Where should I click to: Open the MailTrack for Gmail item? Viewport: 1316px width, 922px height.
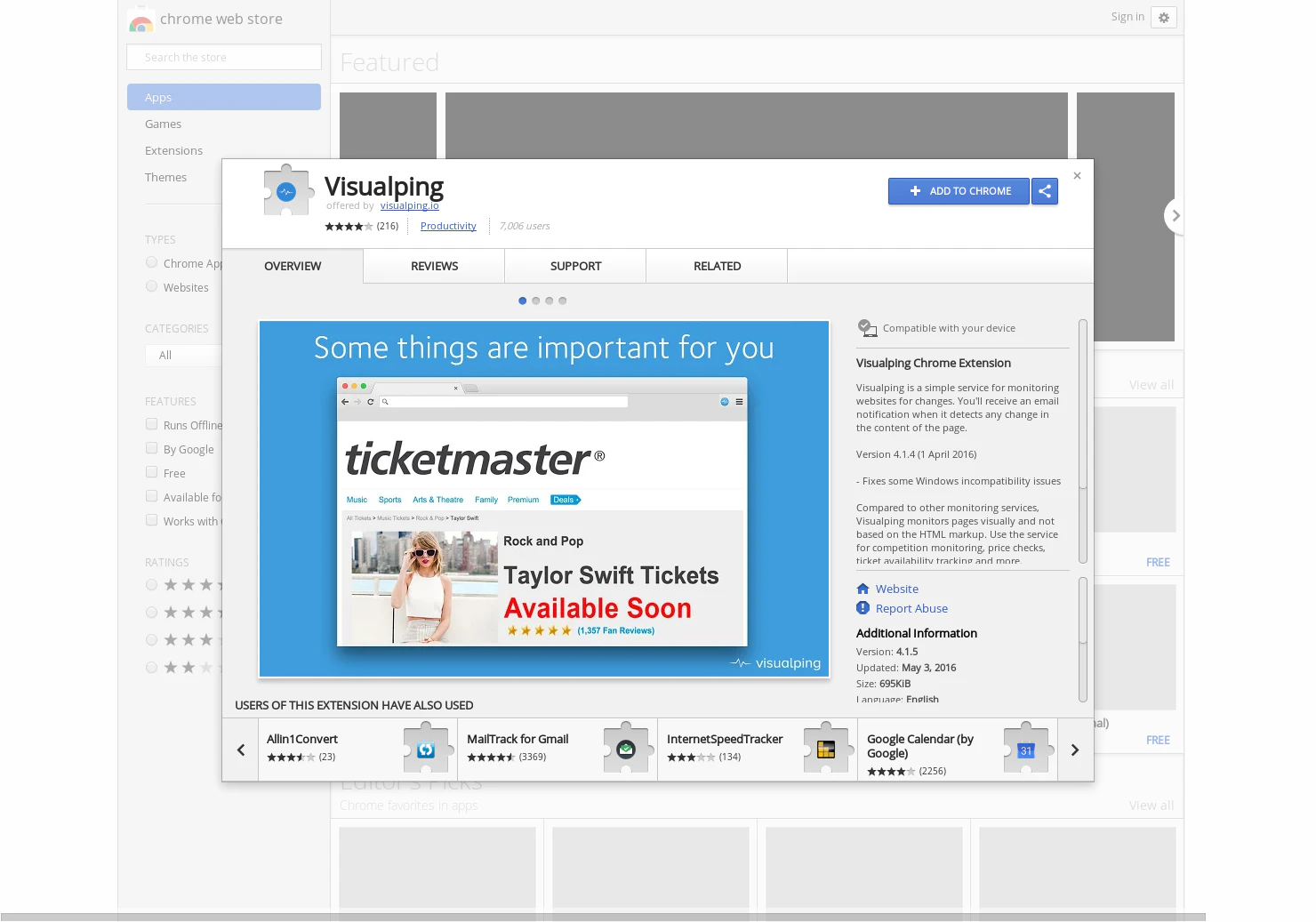558,750
